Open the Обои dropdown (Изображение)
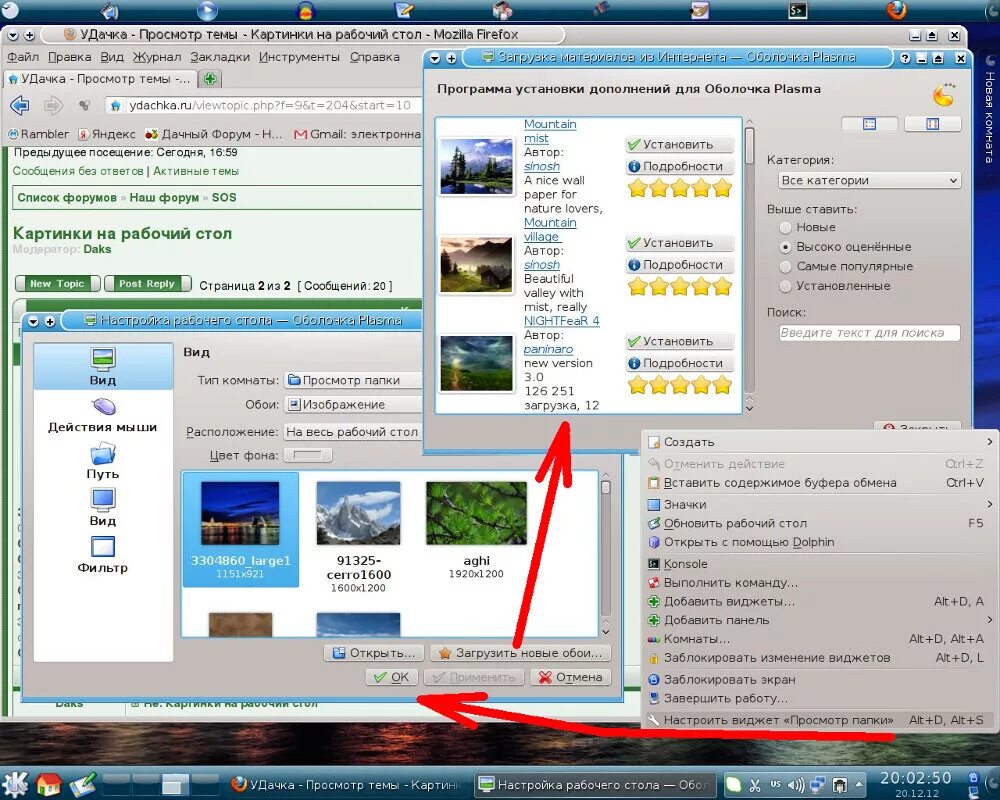 point(353,404)
